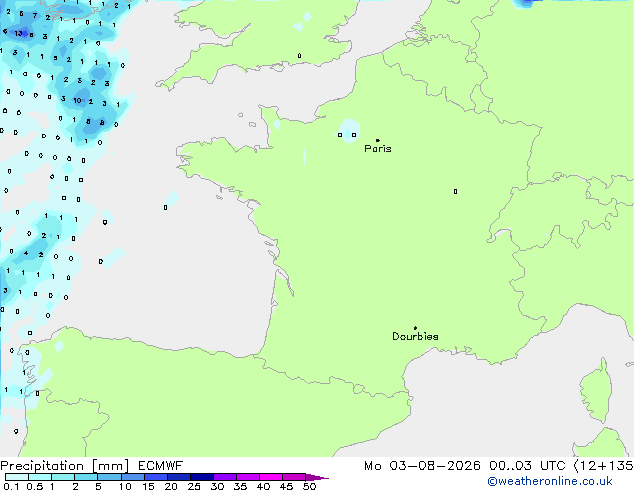Pick the 40–45 mm magenta legend swatch
Image resolution: width=634 pixels, height=490 pixels.
tap(271, 477)
